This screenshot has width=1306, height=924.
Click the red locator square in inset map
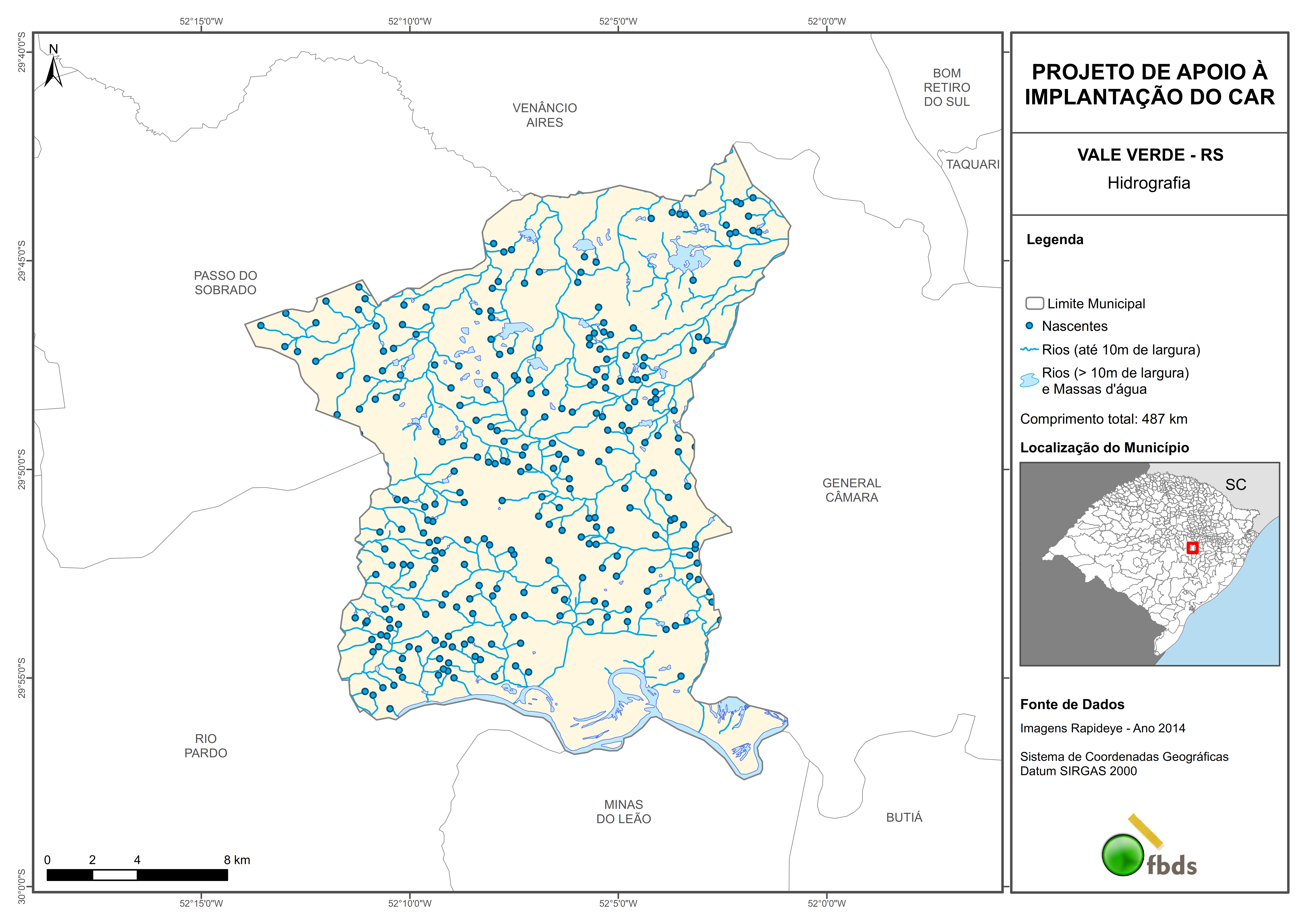1193,548
